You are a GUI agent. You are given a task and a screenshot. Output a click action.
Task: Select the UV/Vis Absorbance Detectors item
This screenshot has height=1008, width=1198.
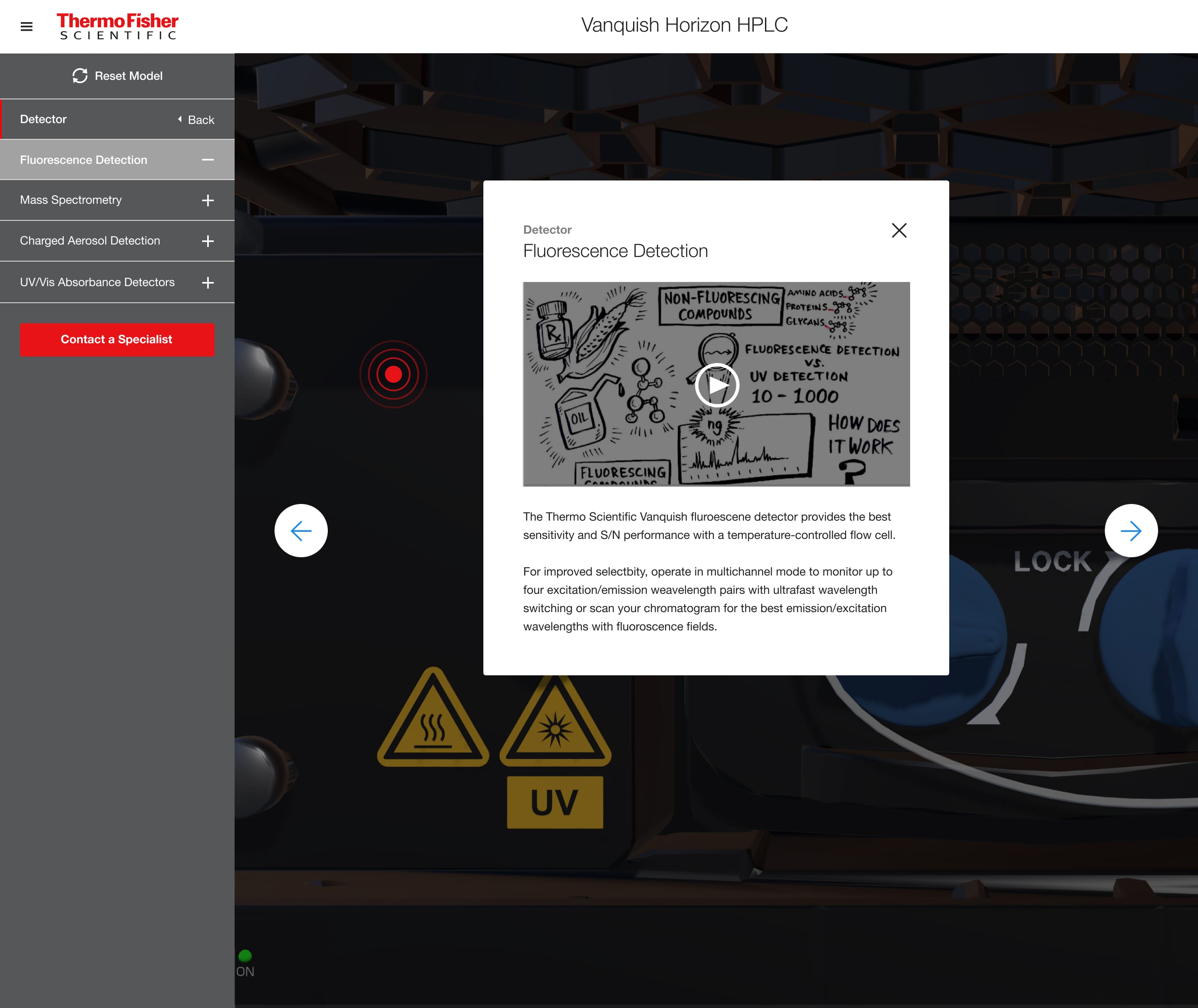pyautogui.click(x=117, y=282)
